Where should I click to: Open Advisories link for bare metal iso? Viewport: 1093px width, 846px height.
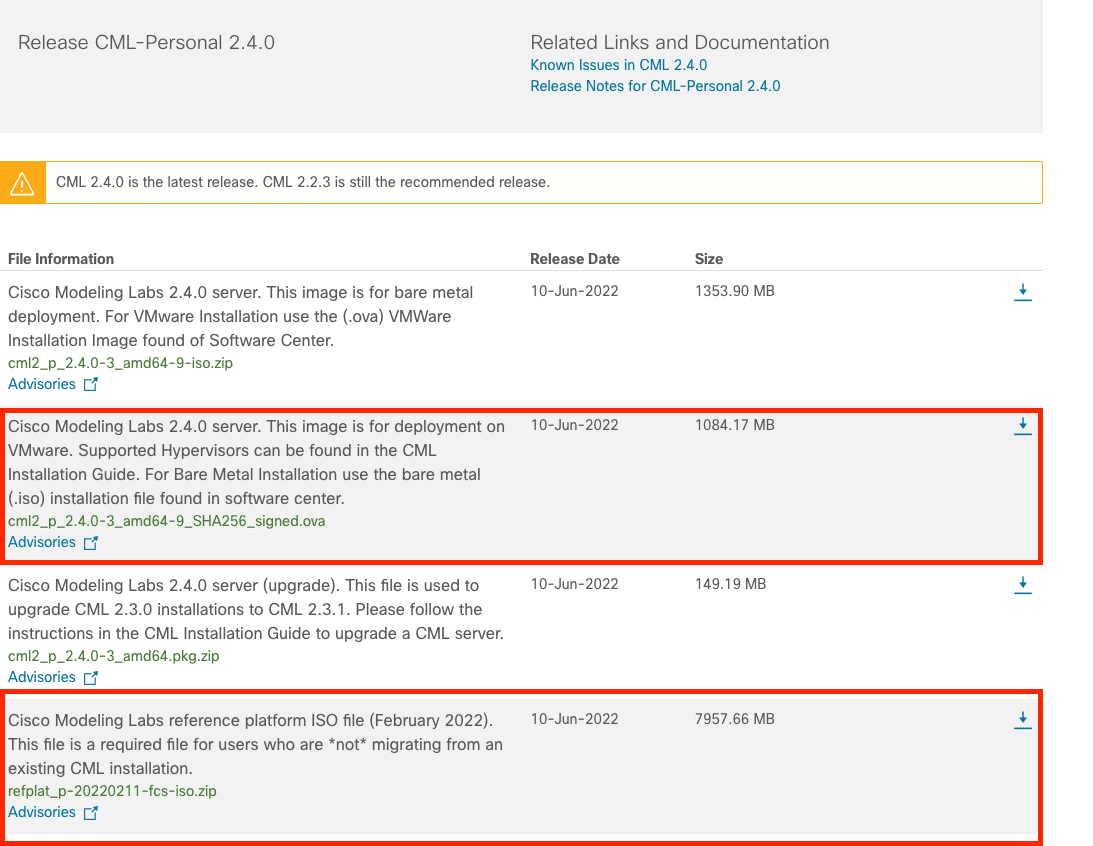coord(42,384)
